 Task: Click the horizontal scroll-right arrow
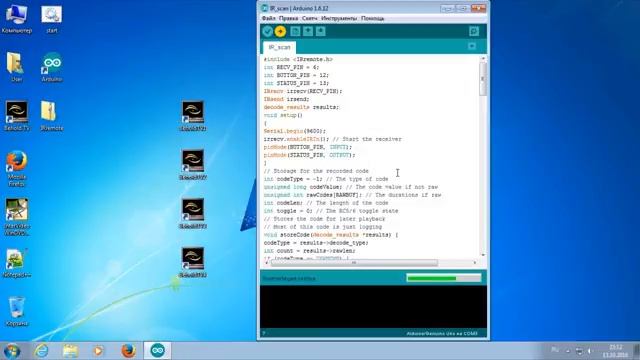[x=475, y=263]
